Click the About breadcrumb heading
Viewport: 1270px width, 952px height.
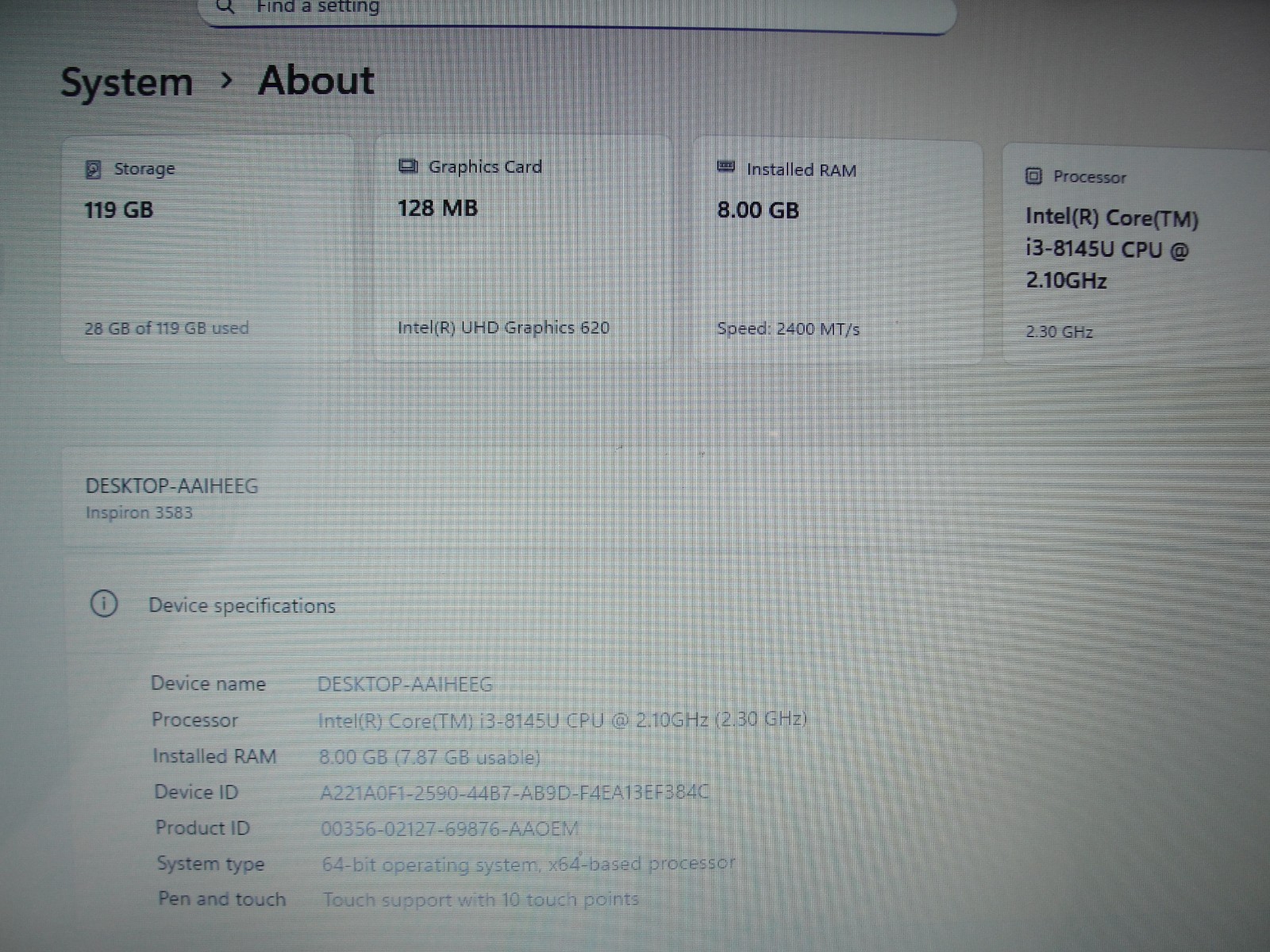(x=316, y=80)
